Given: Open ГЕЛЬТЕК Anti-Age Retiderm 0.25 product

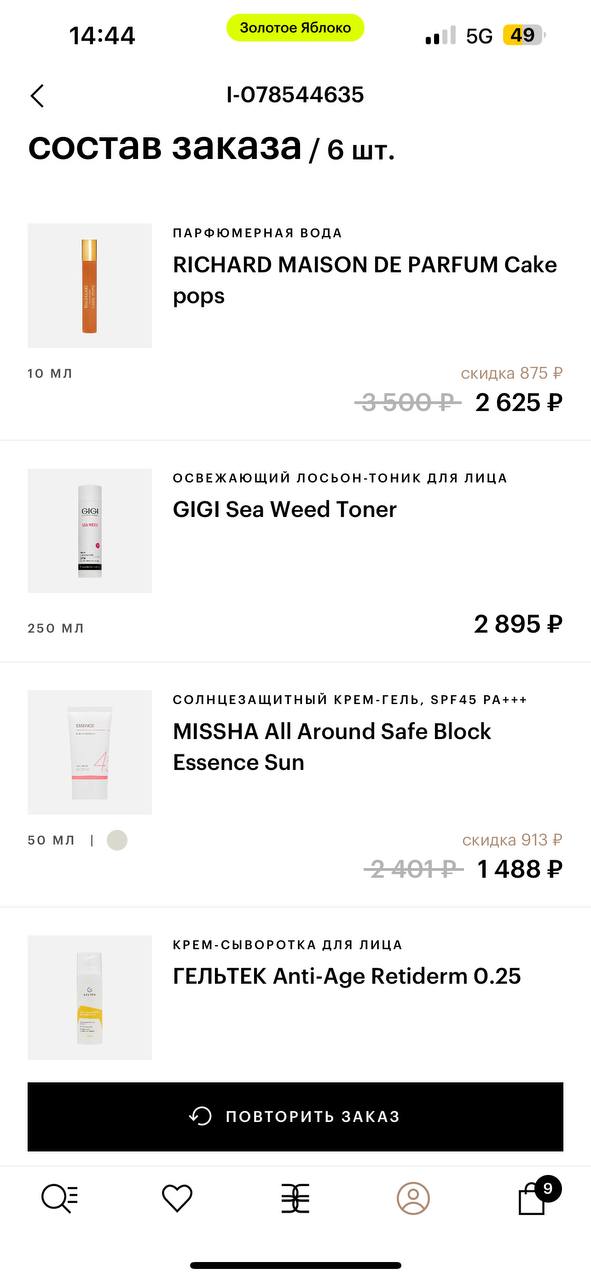Looking at the screenshot, I should click(347, 976).
